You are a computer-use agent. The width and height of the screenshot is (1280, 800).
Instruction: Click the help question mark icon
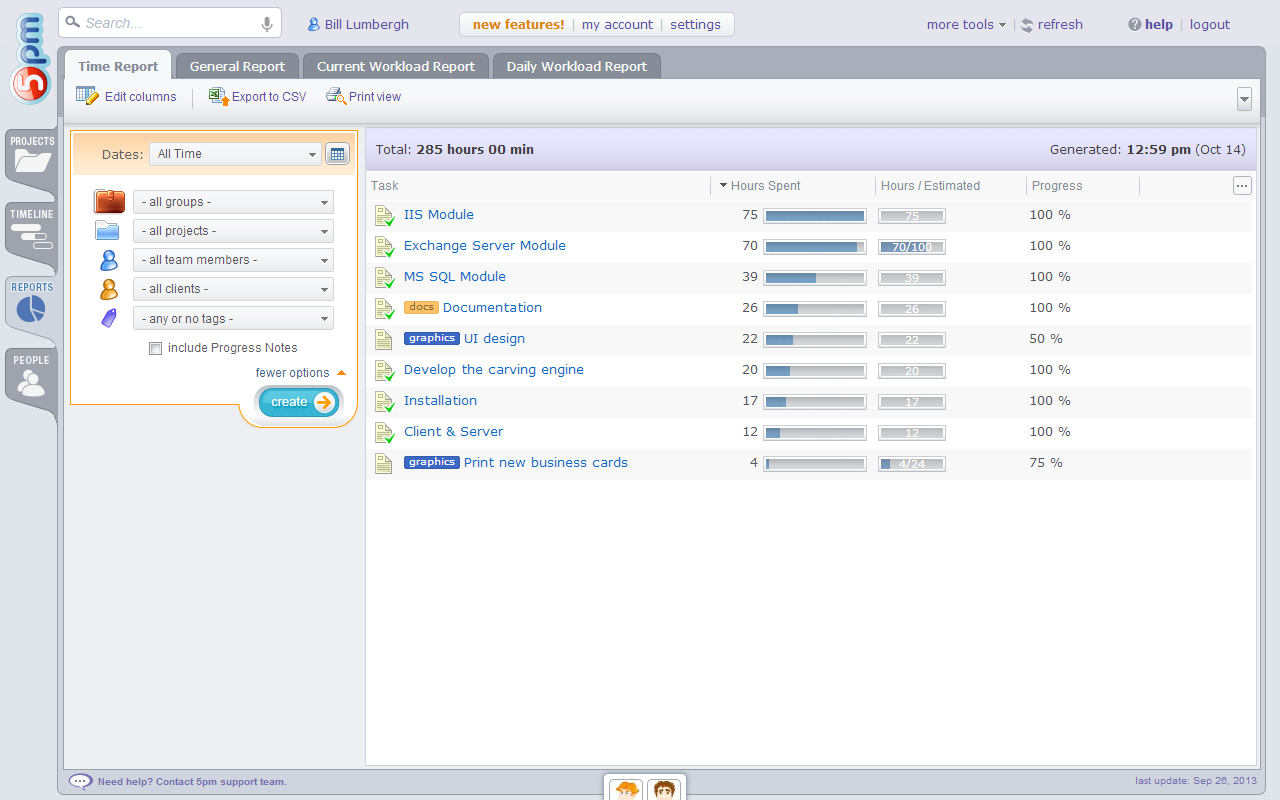coord(1135,25)
